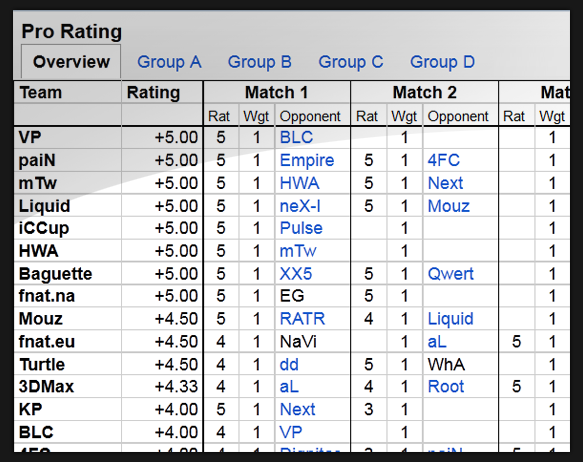This screenshot has height=462, width=583.
Task: Open the 4FC opponent link
Action: coord(444,161)
